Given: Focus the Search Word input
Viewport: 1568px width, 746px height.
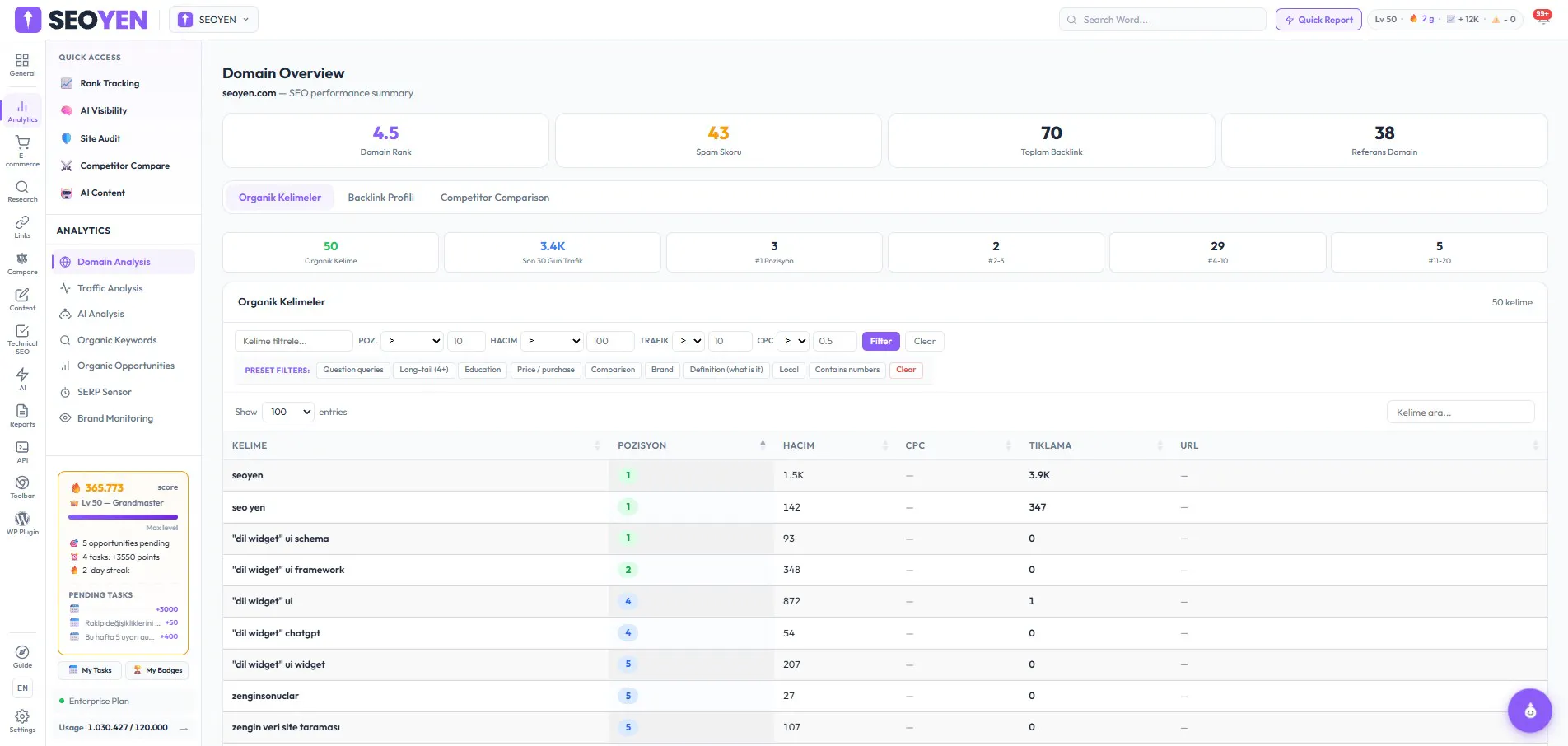Looking at the screenshot, I should [x=1162, y=20].
